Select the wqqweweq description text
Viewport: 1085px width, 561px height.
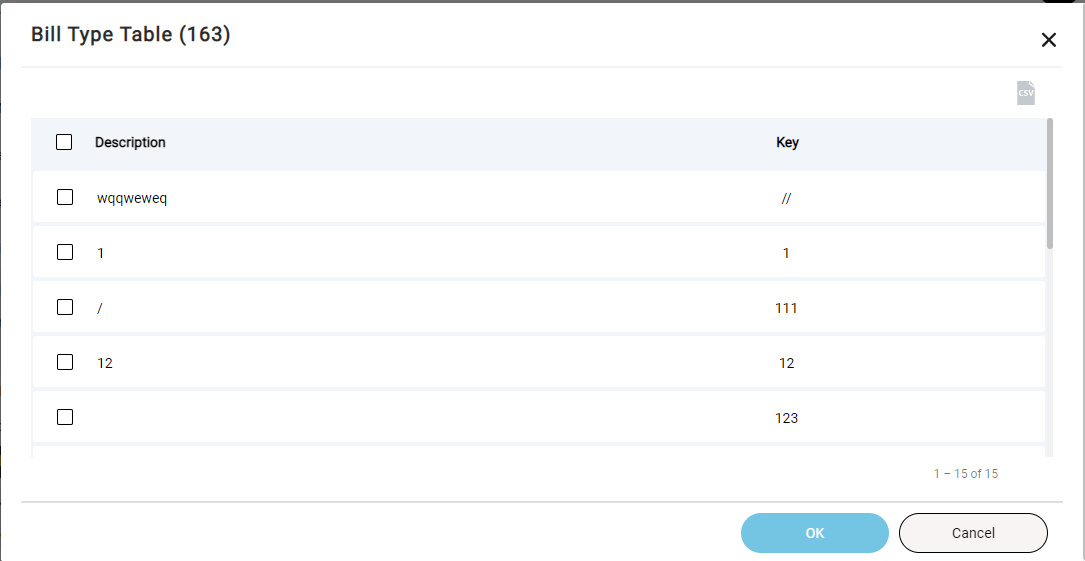[x=132, y=199]
